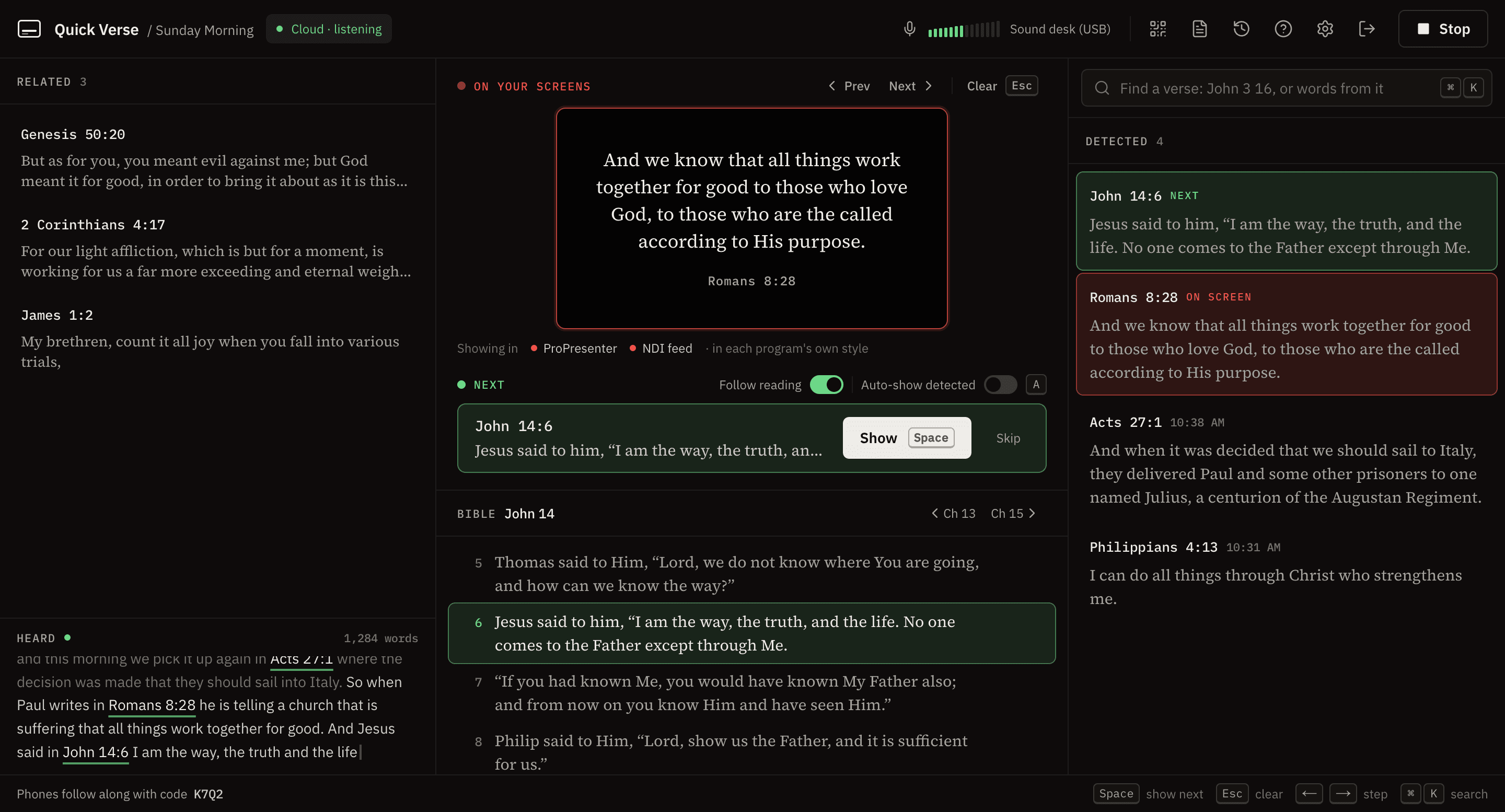1505x812 pixels.
Task: Go to Ch 15
Action: click(x=1013, y=513)
